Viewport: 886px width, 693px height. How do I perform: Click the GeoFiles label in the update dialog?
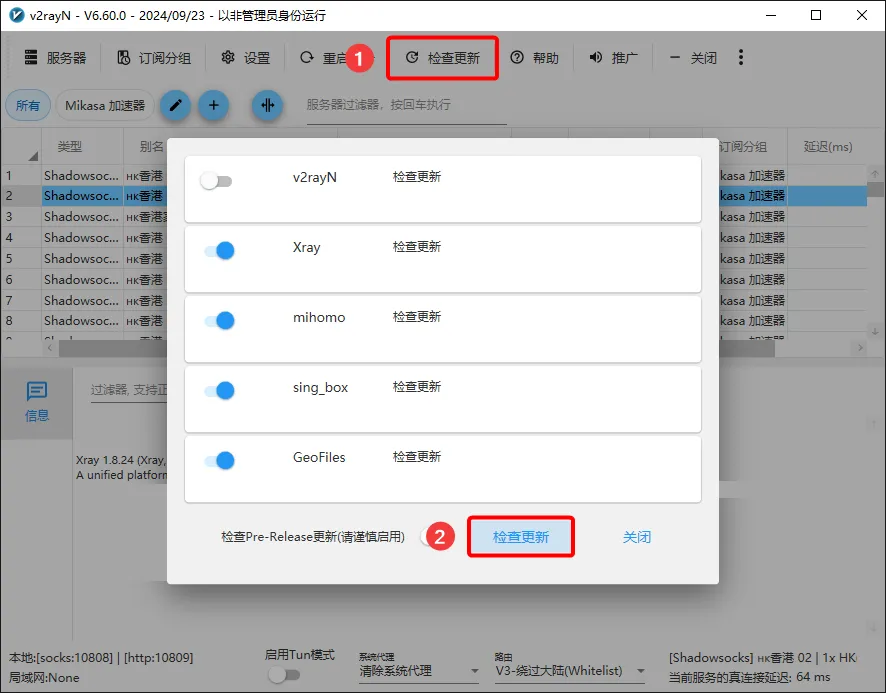(x=319, y=457)
